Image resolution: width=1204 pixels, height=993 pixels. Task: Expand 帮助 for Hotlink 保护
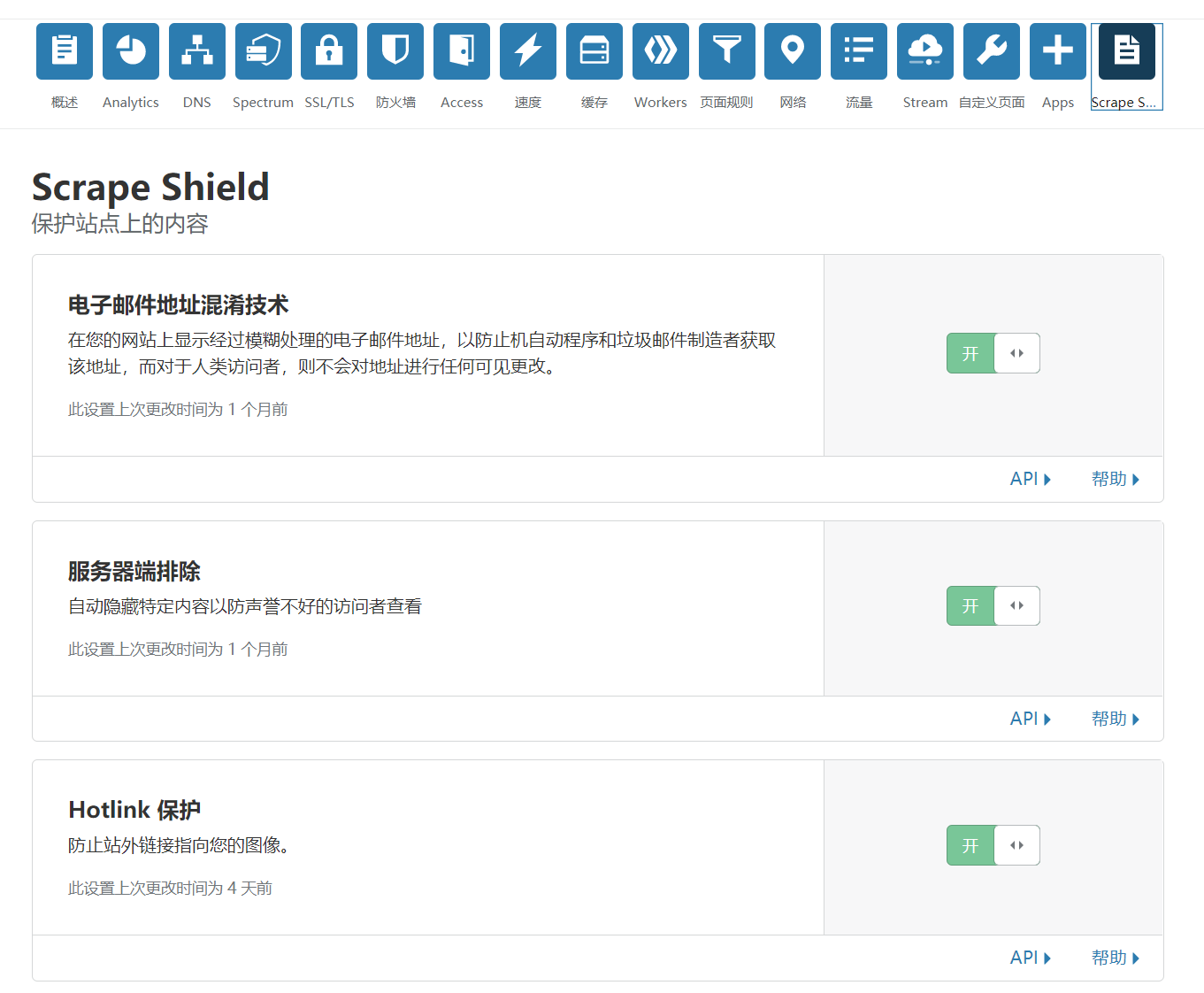[1116, 958]
